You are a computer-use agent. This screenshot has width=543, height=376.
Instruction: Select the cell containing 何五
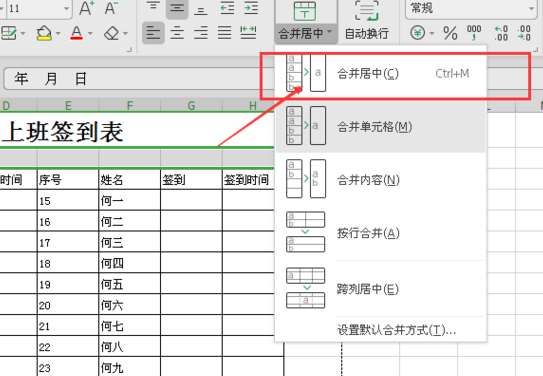pos(130,284)
